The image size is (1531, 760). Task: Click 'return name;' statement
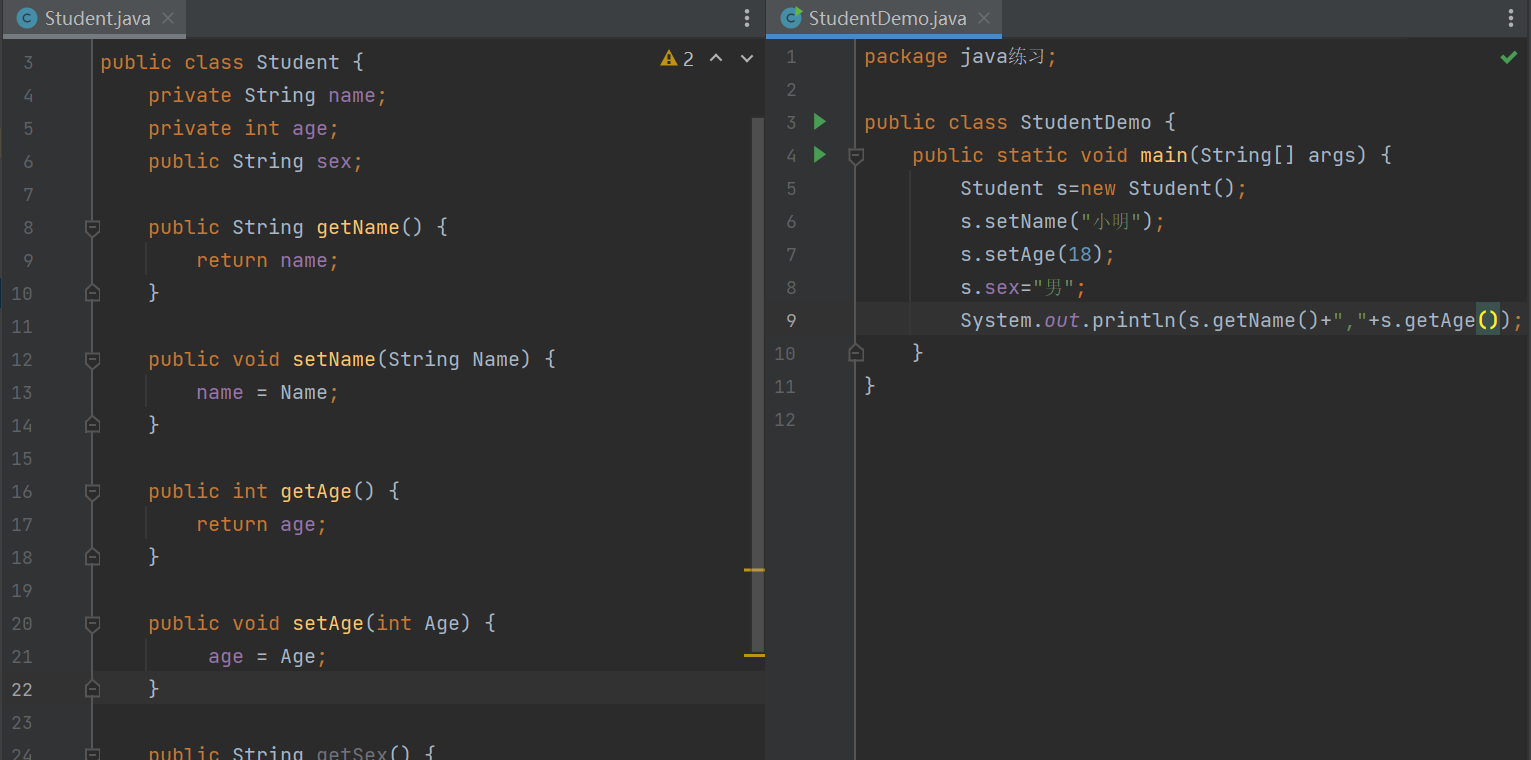[x=268, y=261]
